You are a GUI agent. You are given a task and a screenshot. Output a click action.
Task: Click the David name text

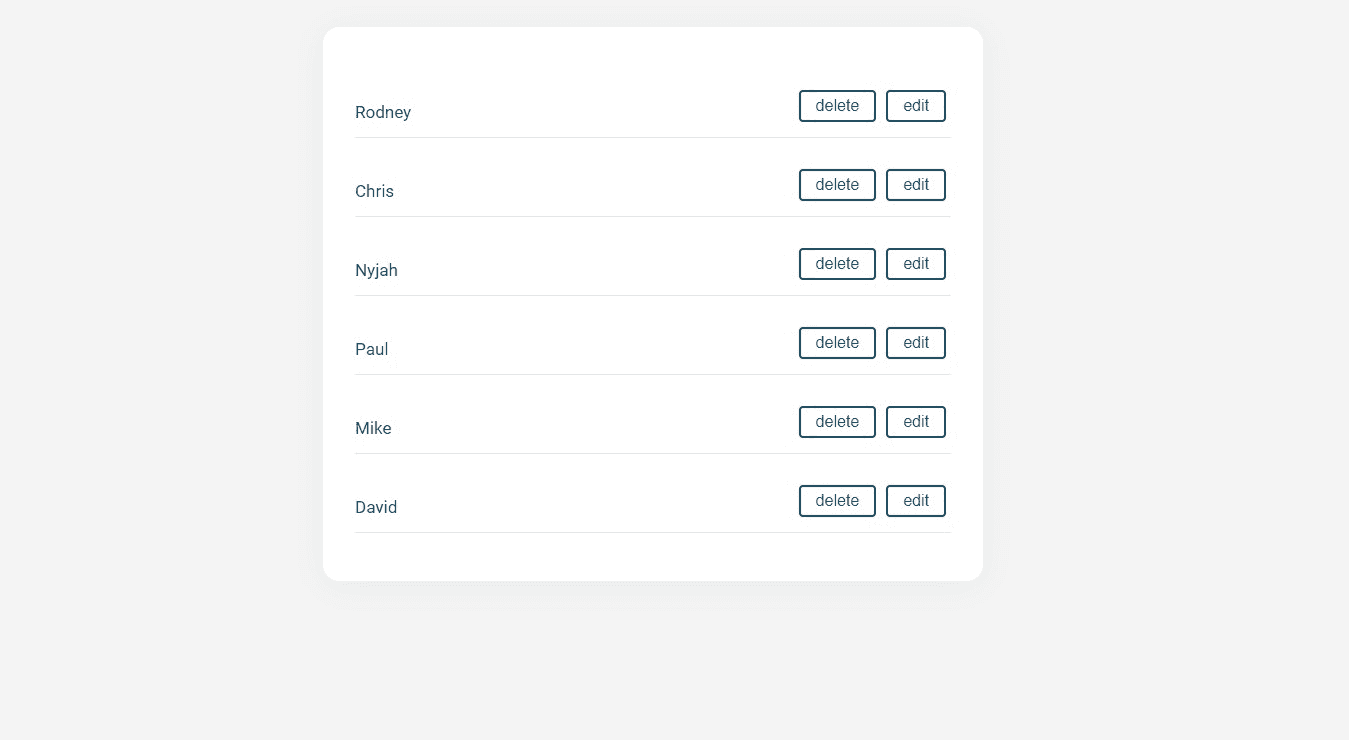[376, 507]
